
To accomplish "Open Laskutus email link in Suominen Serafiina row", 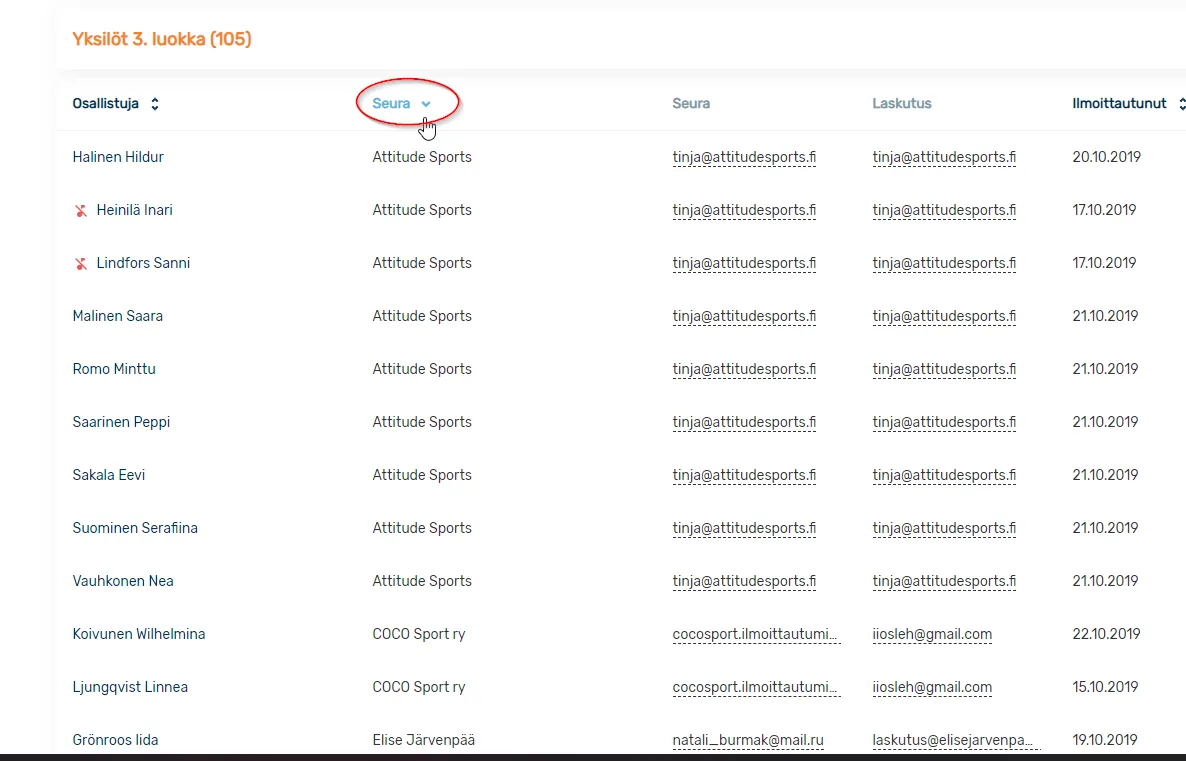I will (944, 528).
